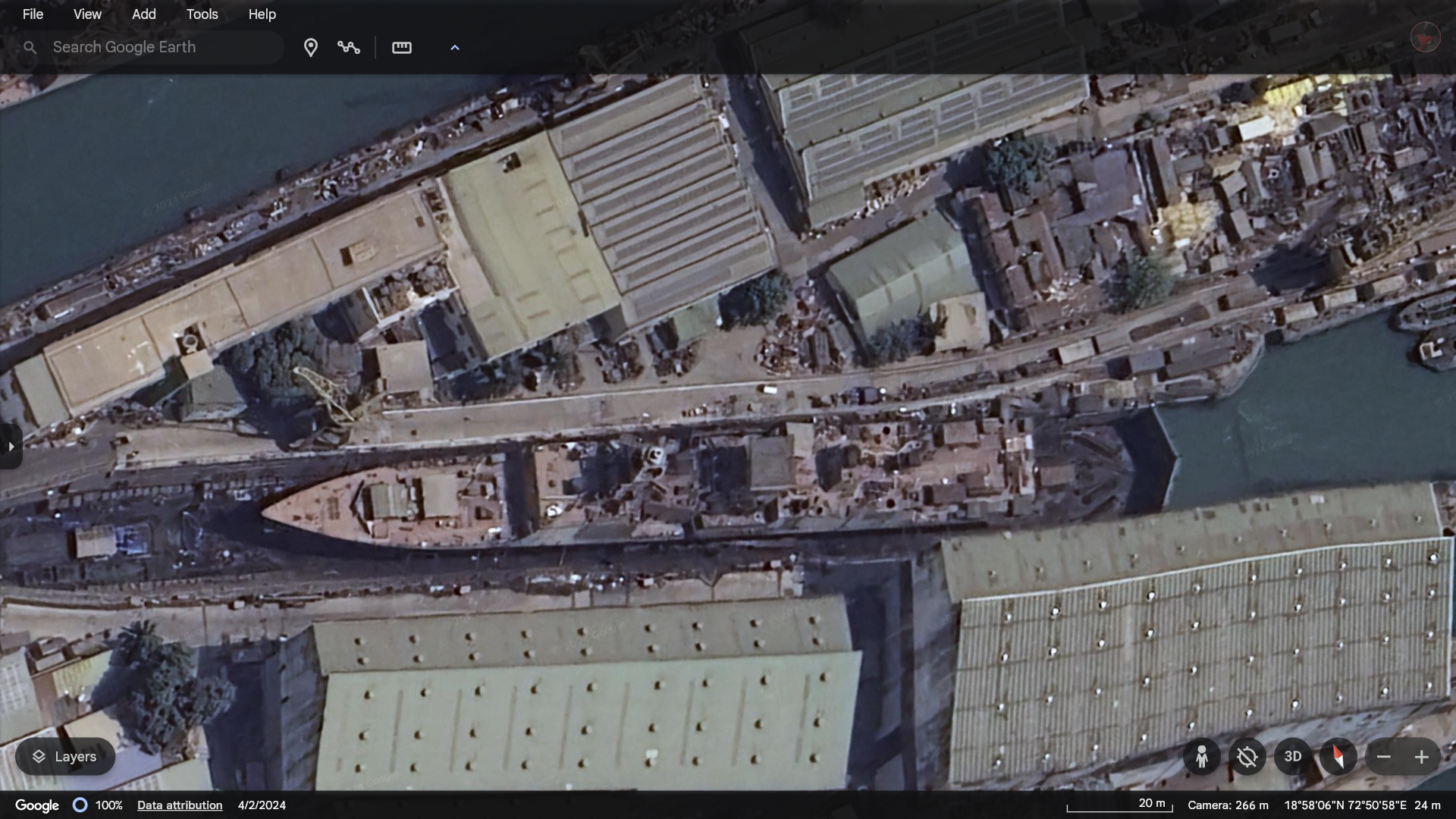
Task: Open the Help menu
Action: click(262, 14)
